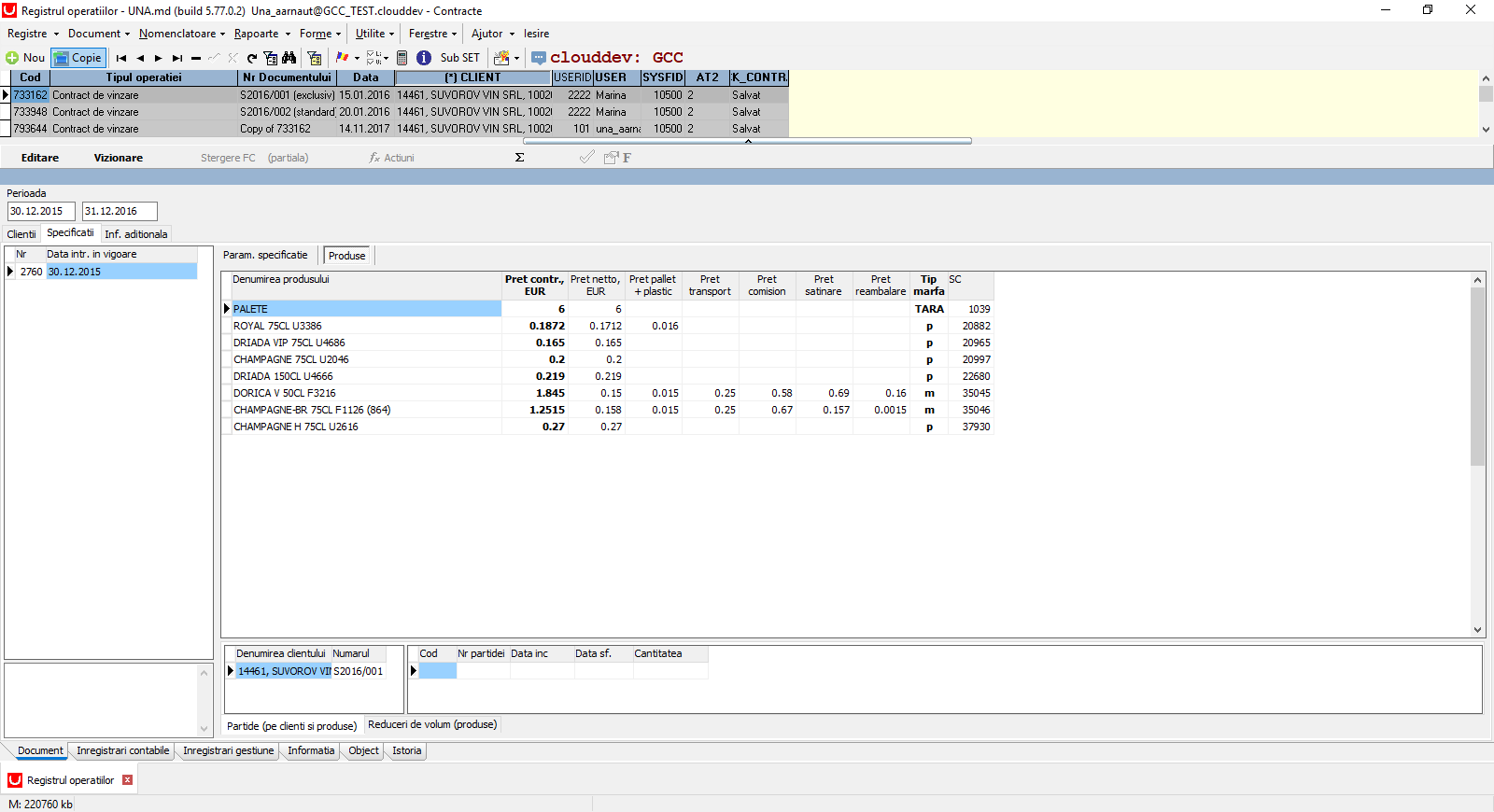Click the period start date field 30.12.2015
The width and height of the screenshot is (1494, 812).
41,212
